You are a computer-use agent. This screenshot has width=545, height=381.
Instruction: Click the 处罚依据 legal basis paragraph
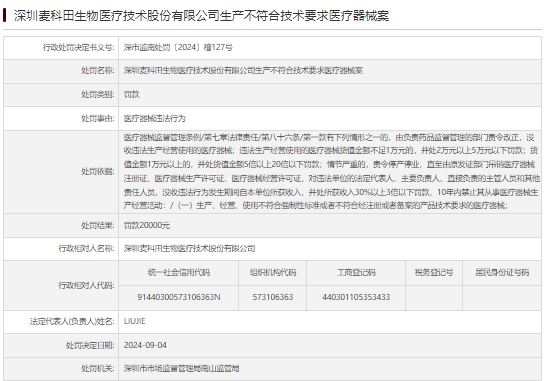[x=331, y=171]
